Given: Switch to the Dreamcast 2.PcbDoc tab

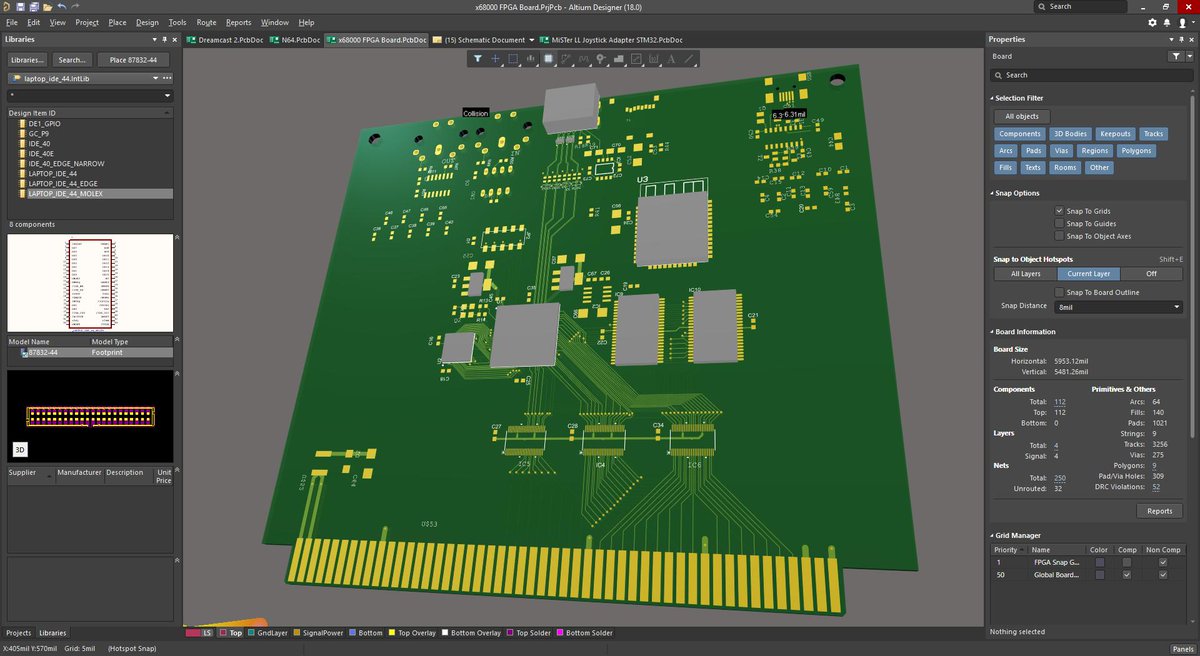Looking at the screenshot, I should coord(229,40).
